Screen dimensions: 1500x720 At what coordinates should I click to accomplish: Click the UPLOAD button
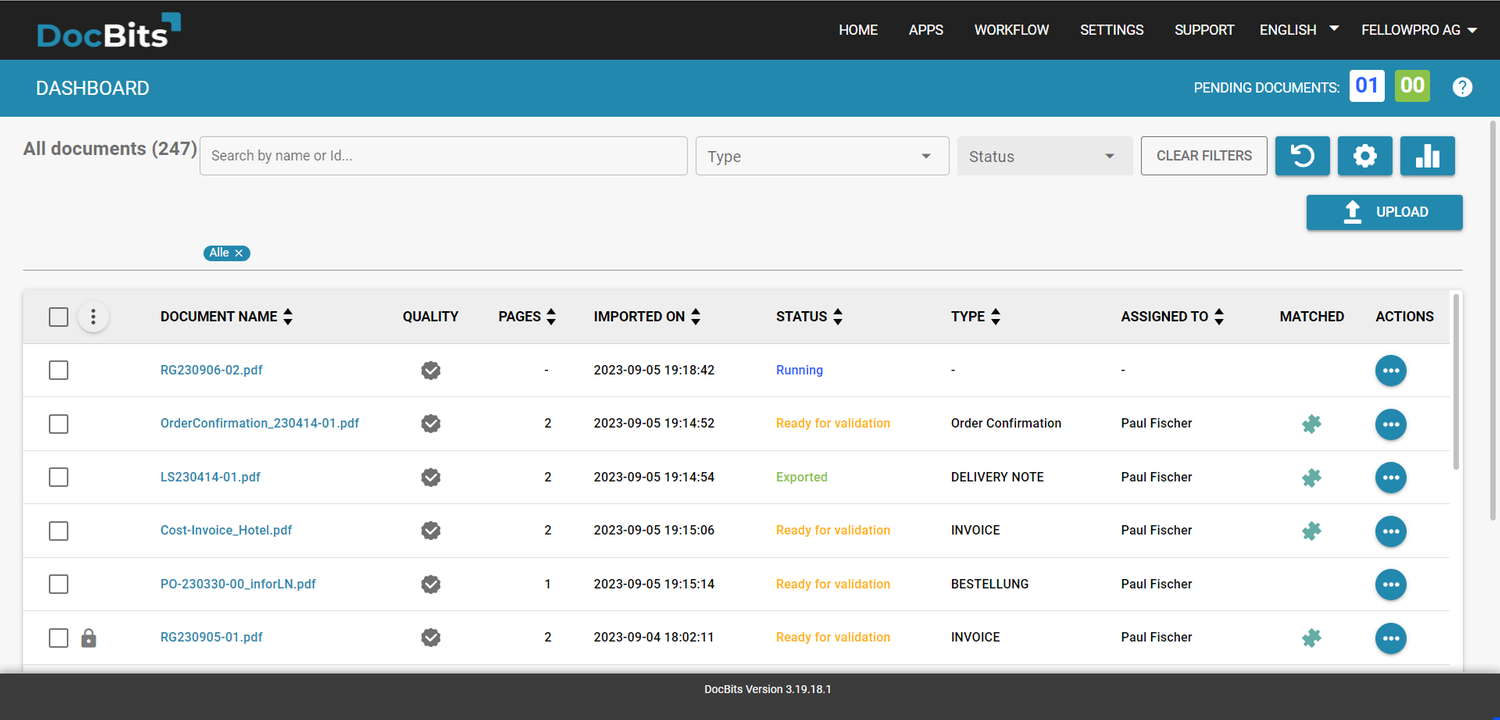[1384, 212]
